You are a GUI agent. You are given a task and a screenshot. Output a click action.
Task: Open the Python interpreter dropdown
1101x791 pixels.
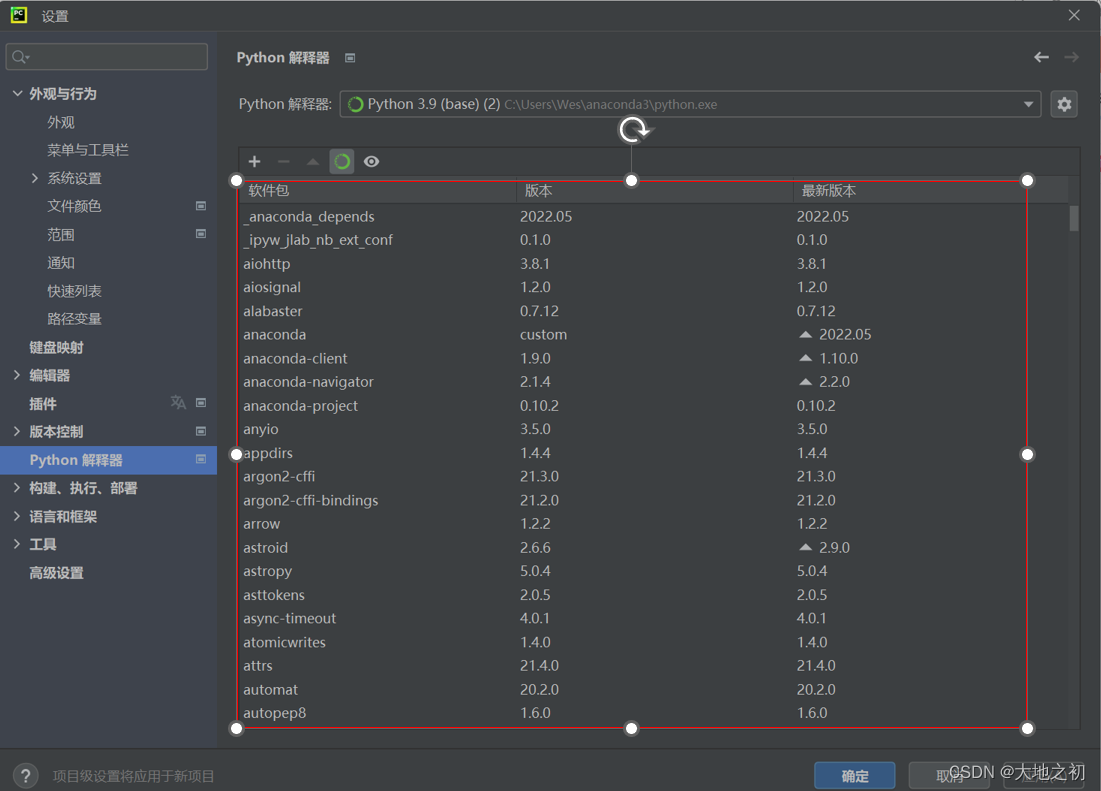pyautogui.click(x=1028, y=105)
